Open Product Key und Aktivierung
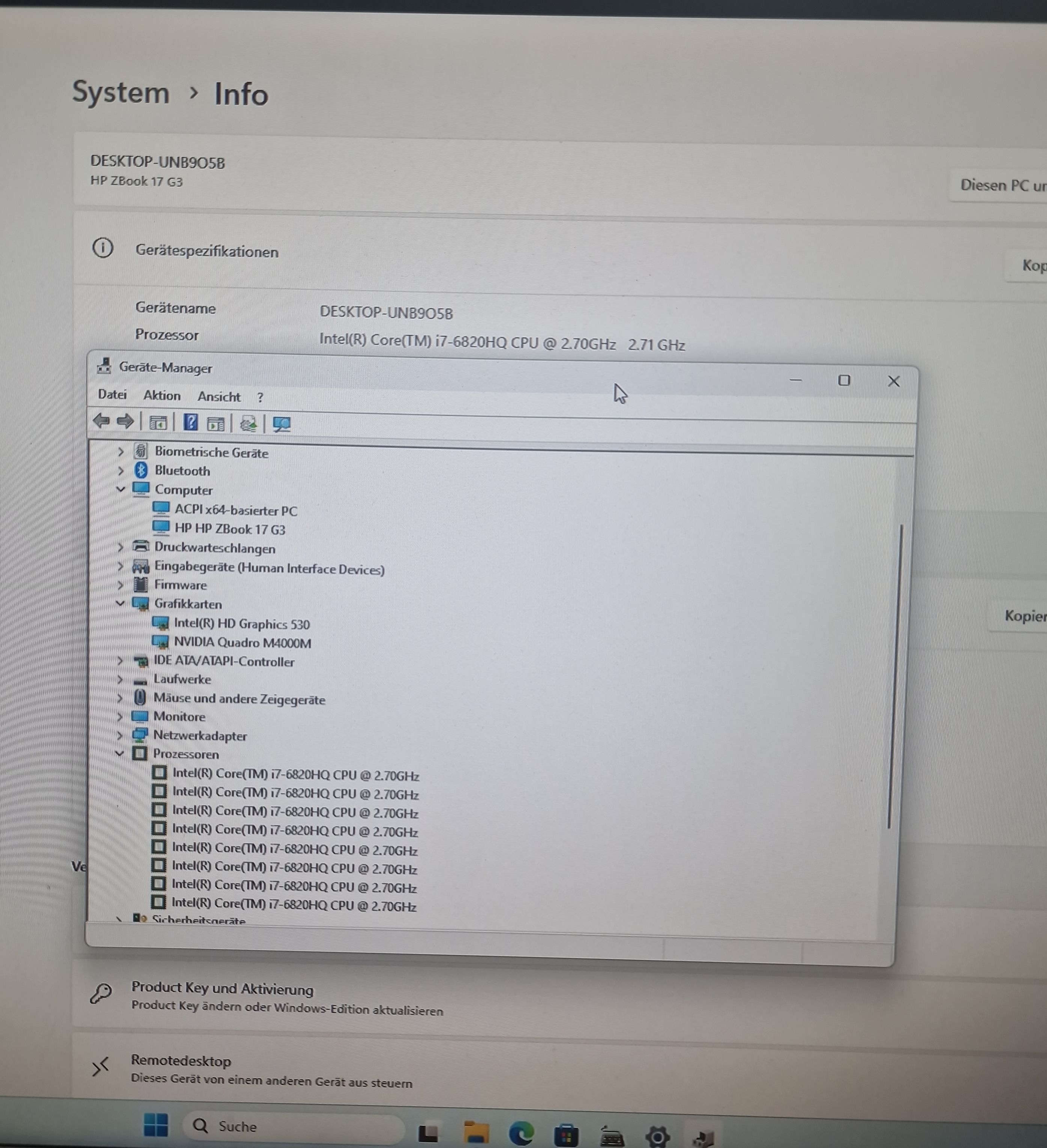 point(560,999)
